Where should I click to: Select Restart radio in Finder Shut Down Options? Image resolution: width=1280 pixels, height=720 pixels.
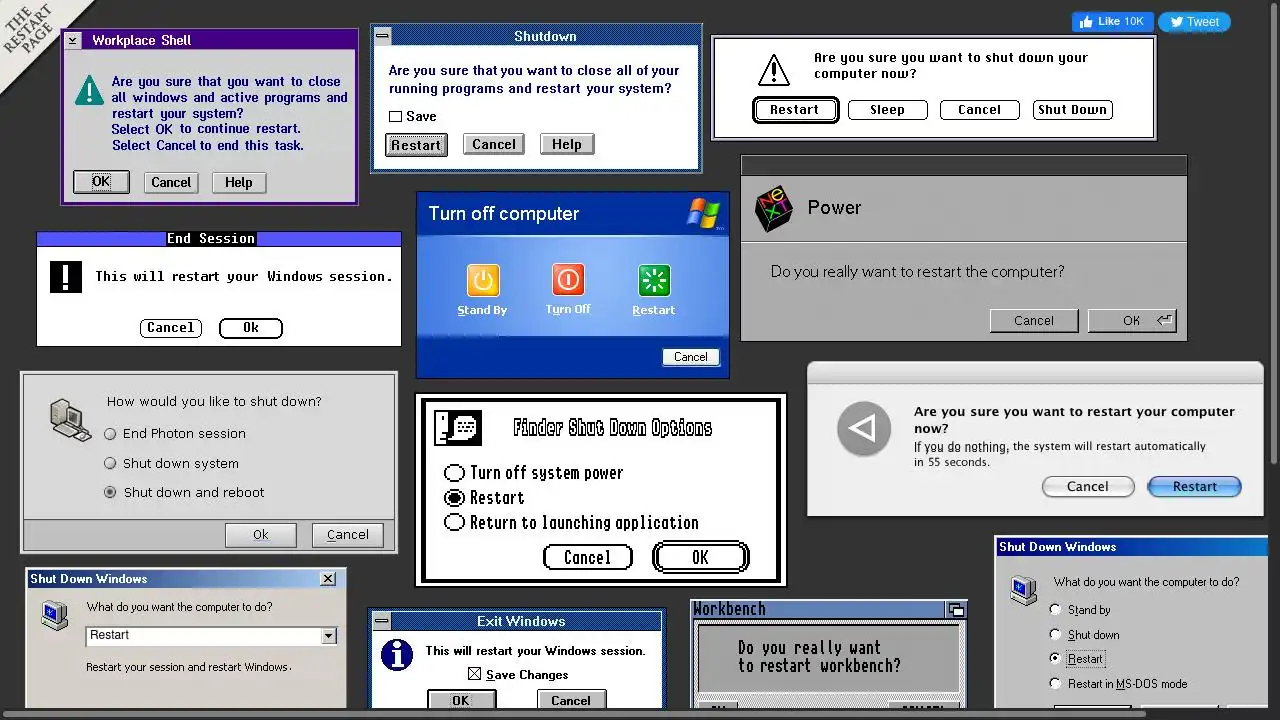[x=454, y=498]
